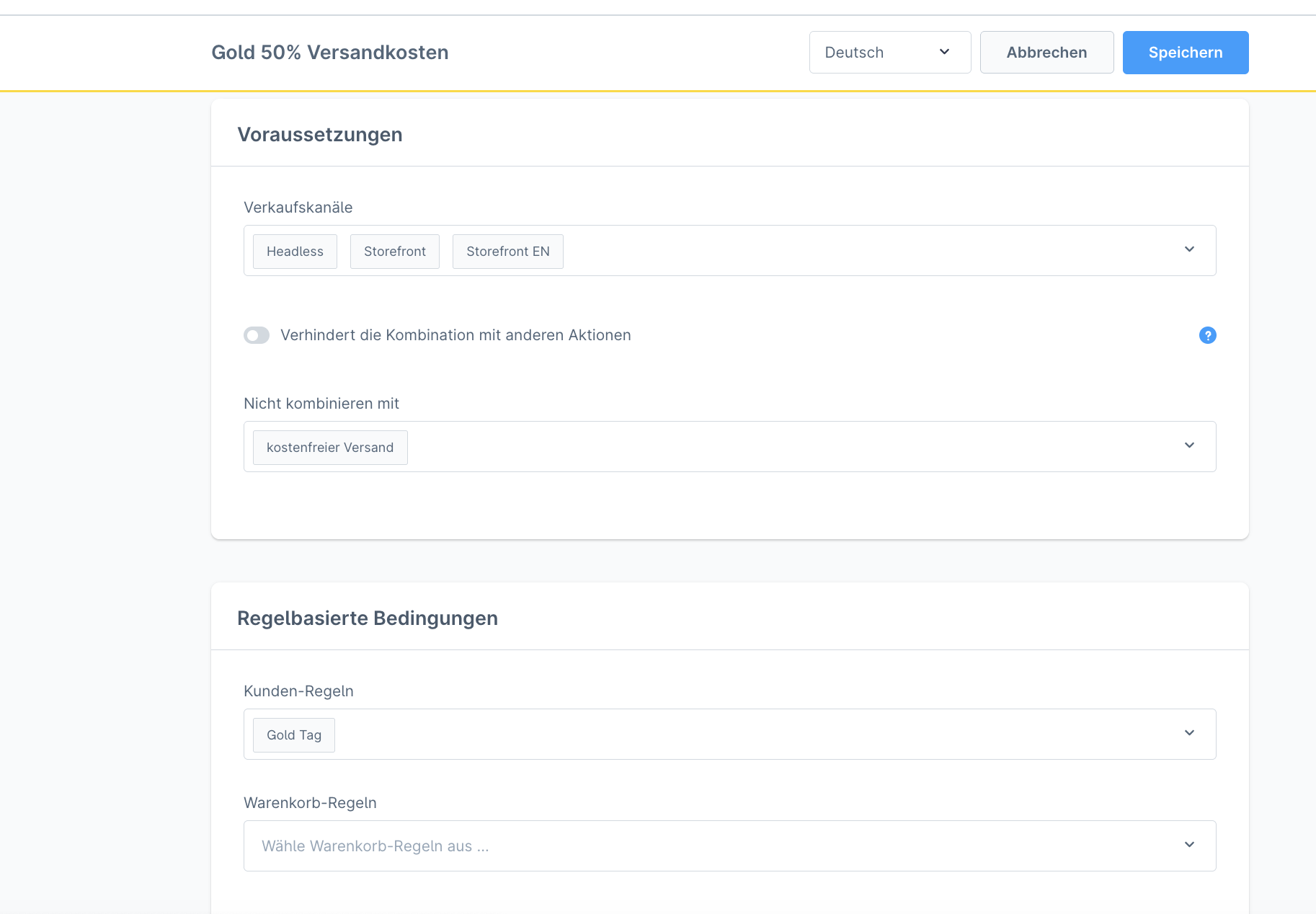The image size is (1316, 914).
Task: Open Kunden-Regeln list via its chevron
Action: tap(1189, 733)
